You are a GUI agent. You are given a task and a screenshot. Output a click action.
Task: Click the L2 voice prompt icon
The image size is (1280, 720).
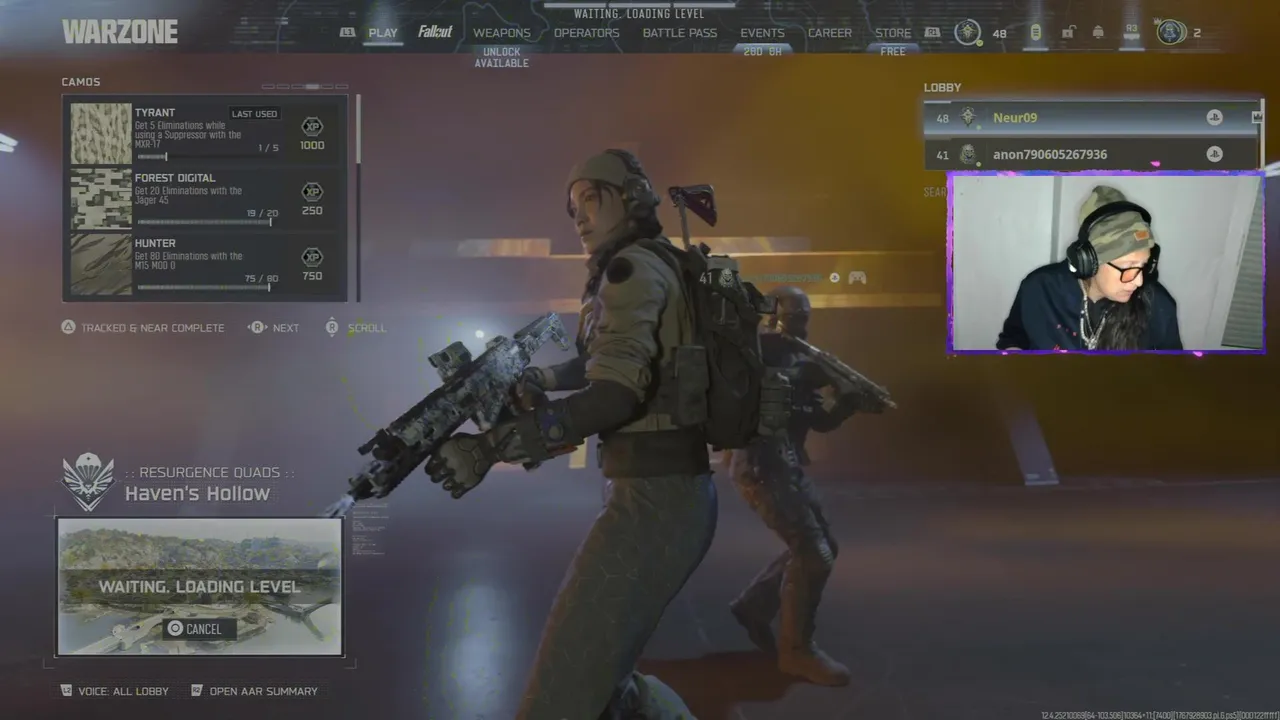point(67,690)
